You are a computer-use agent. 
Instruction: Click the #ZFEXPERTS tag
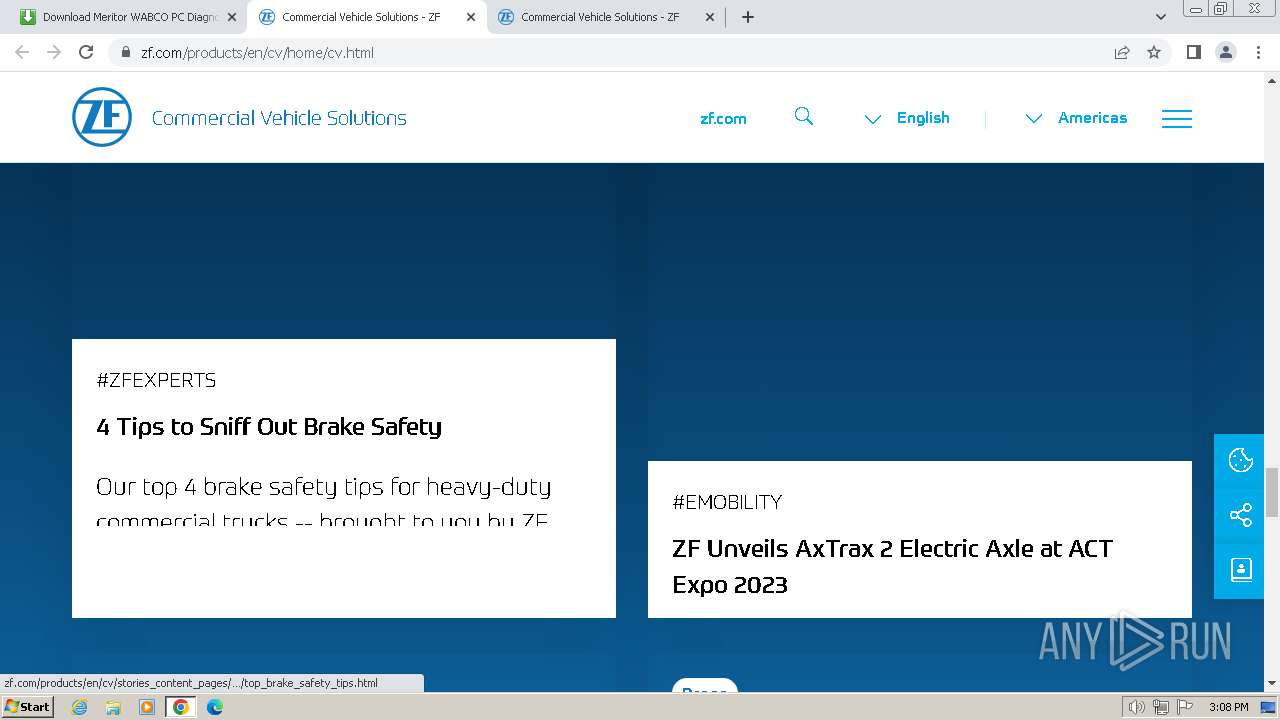tap(156, 380)
